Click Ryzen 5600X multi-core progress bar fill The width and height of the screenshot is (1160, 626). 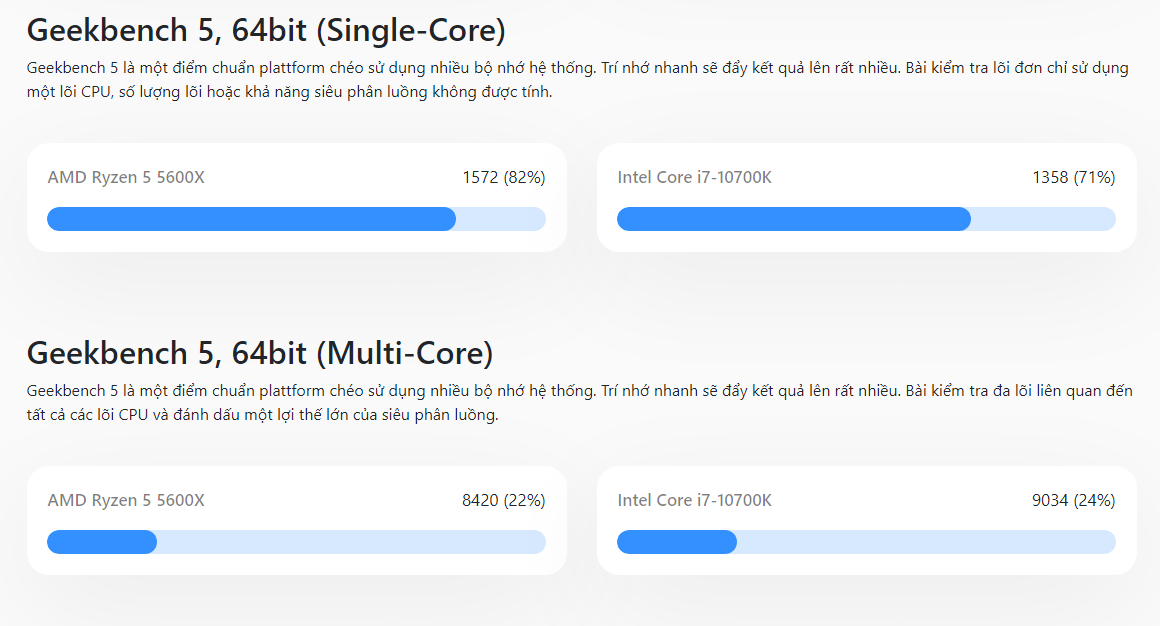tap(102, 542)
